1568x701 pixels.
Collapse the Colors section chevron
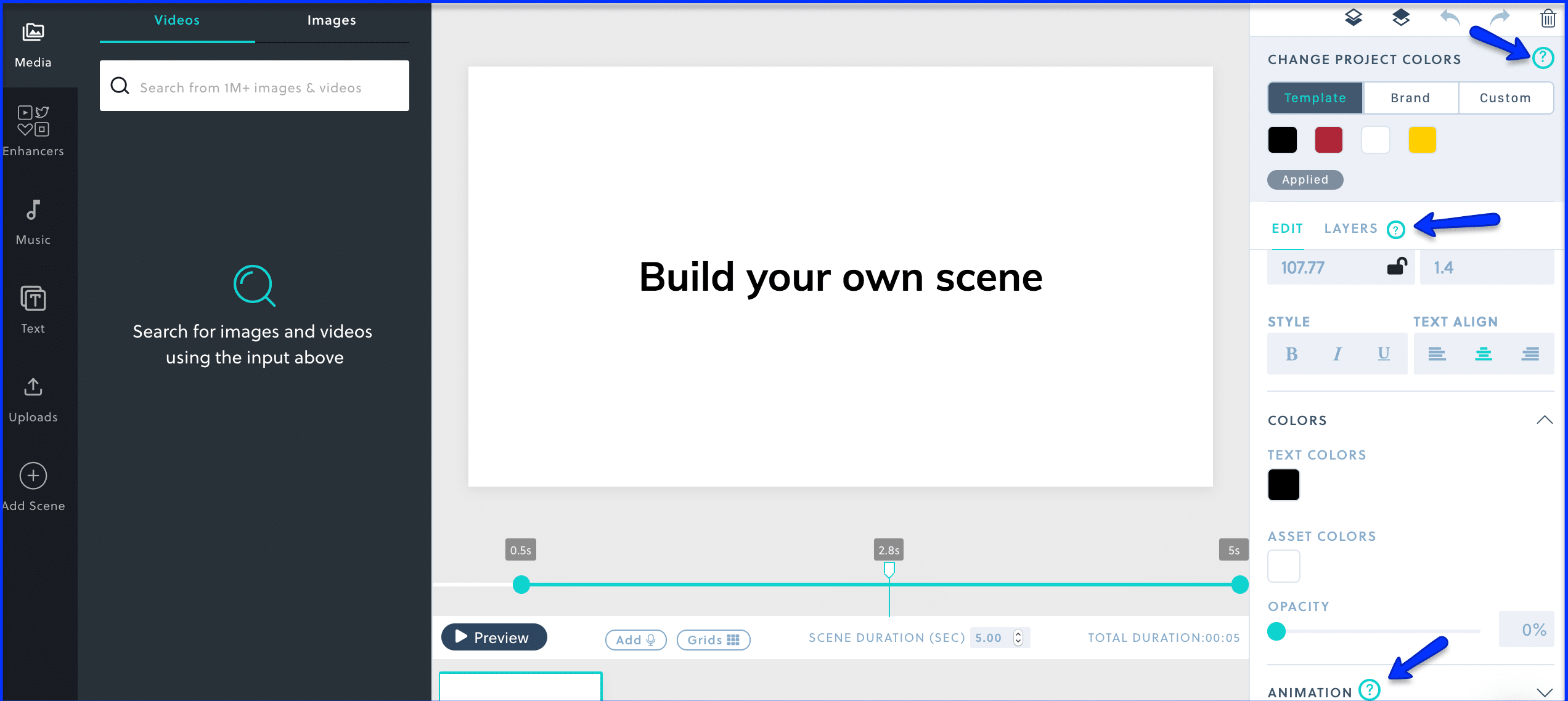tap(1544, 420)
